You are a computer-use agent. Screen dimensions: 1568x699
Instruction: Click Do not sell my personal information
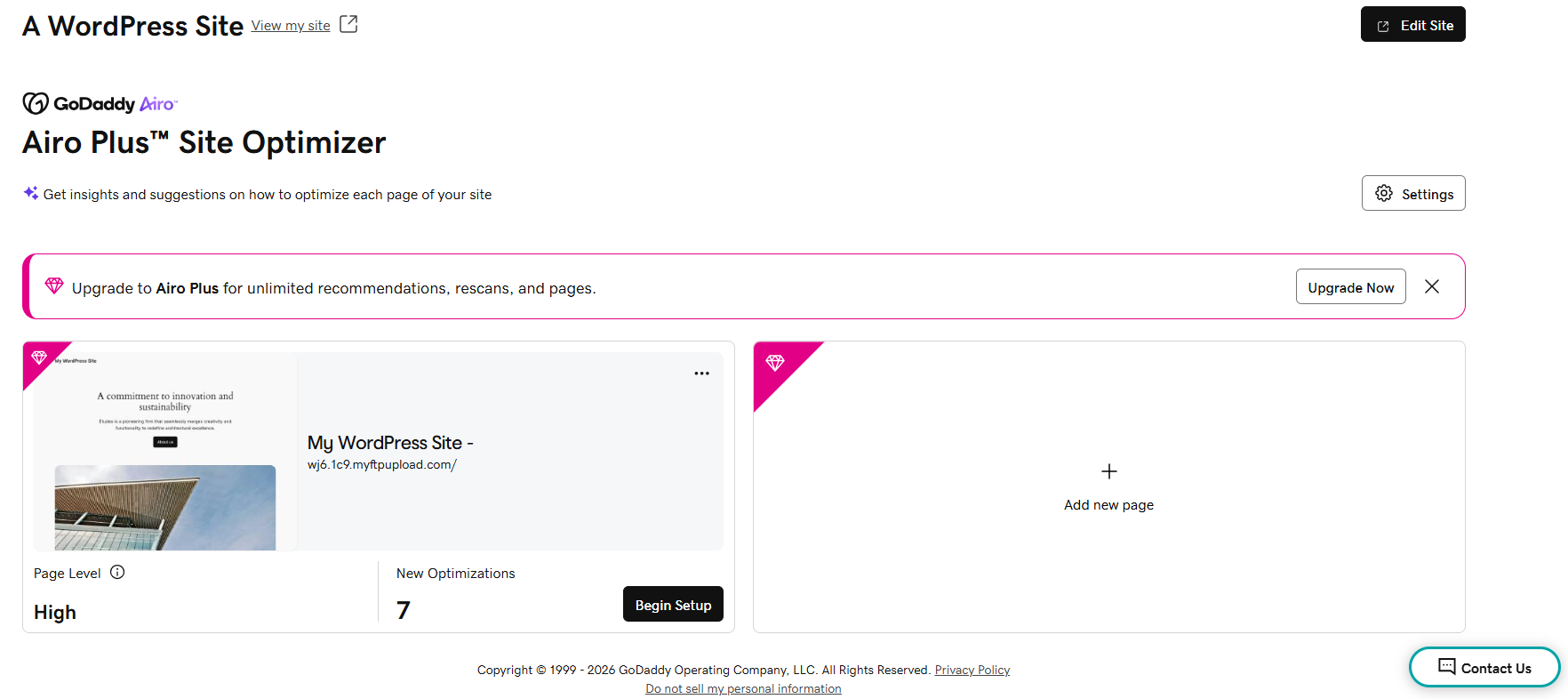click(743, 688)
